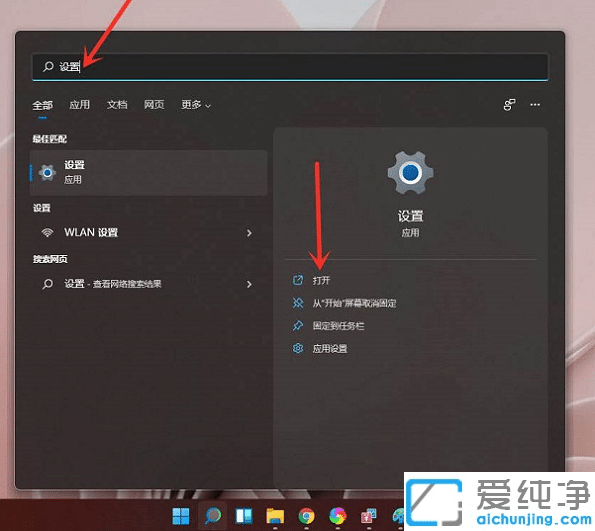Open the three-dot more options menu
The height and width of the screenshot is (531, 595).
[535, 104]
